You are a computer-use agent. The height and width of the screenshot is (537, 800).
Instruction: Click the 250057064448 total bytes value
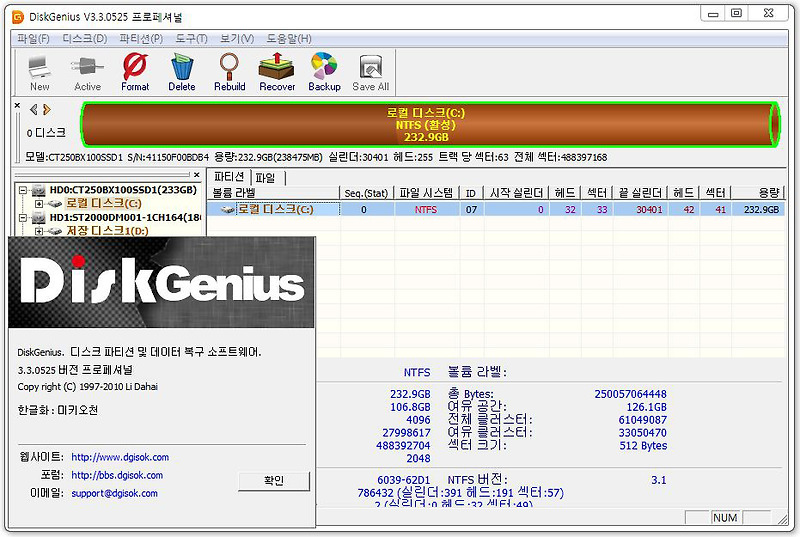(x=630, y=394)
